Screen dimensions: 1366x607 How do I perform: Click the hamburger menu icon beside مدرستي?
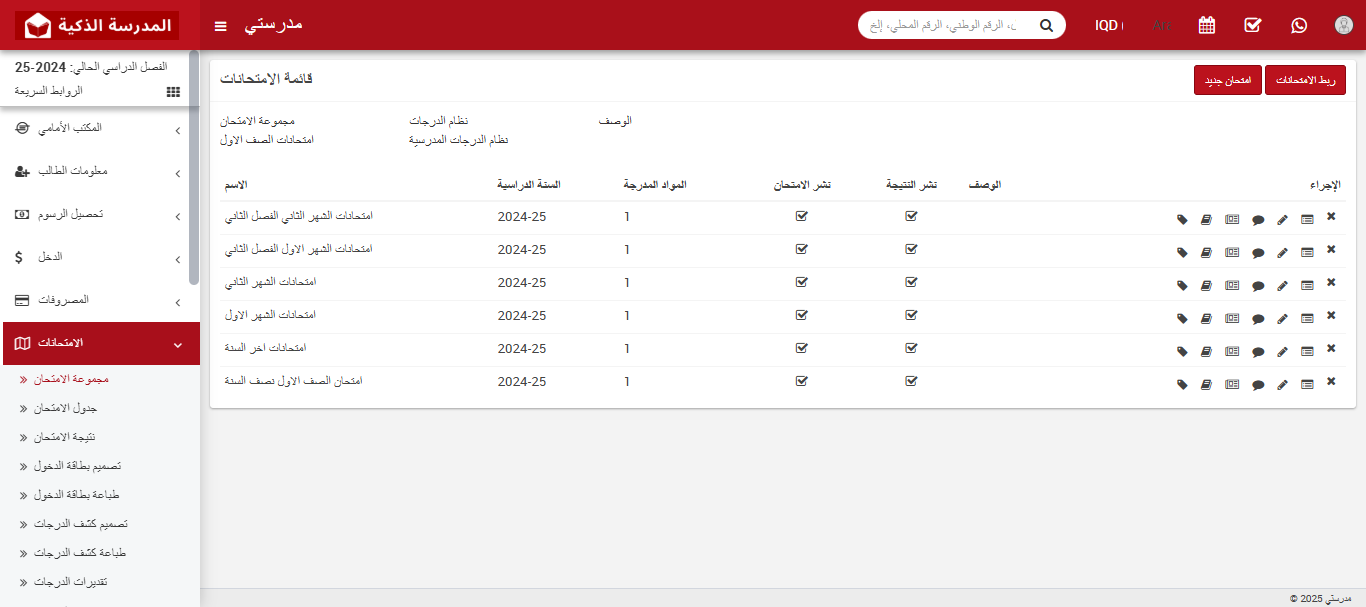coord(220,25)
